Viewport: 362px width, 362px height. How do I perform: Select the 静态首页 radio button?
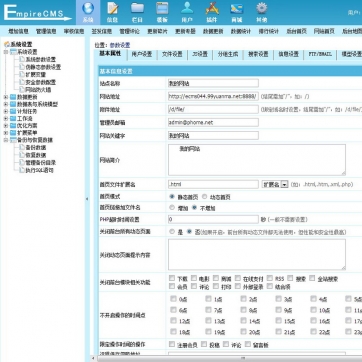pyautogui.click(x=172, y=197)
